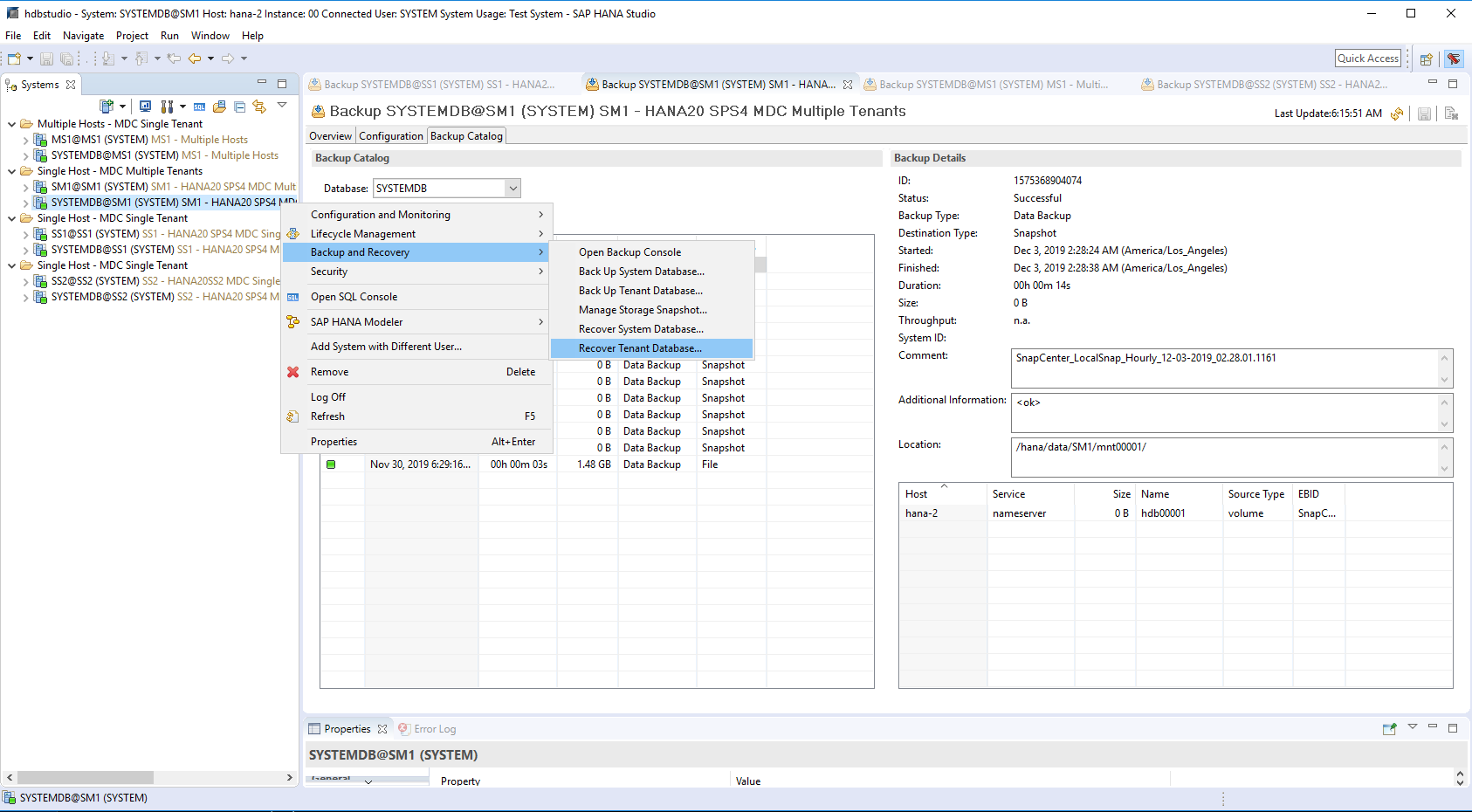Screen dimensions: 1472x812
Task: Click the Collapse All icon in Systems view
Action: (x=239, y=107)
